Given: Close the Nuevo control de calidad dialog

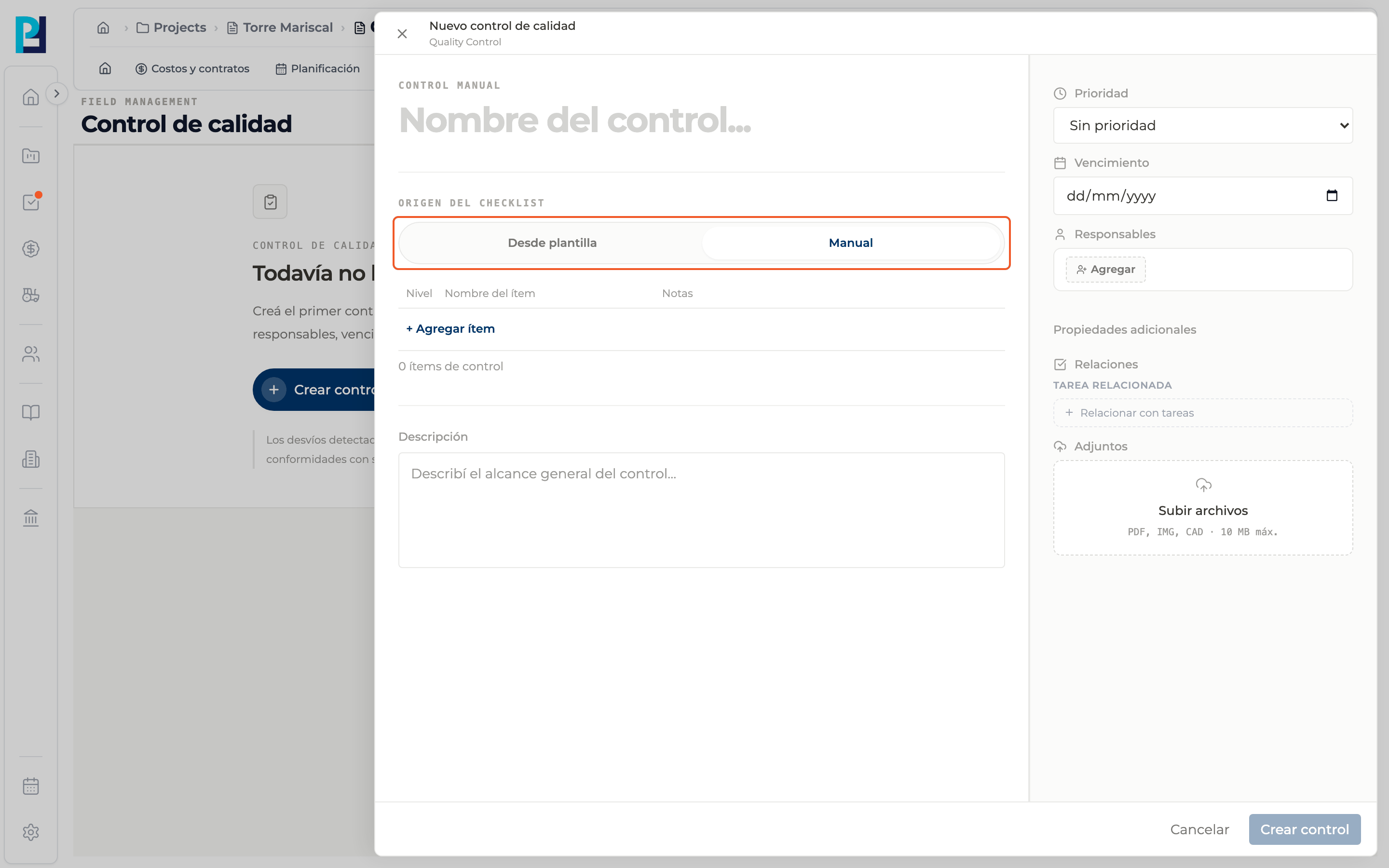Looking at the screenshot, I should [402, 34].
